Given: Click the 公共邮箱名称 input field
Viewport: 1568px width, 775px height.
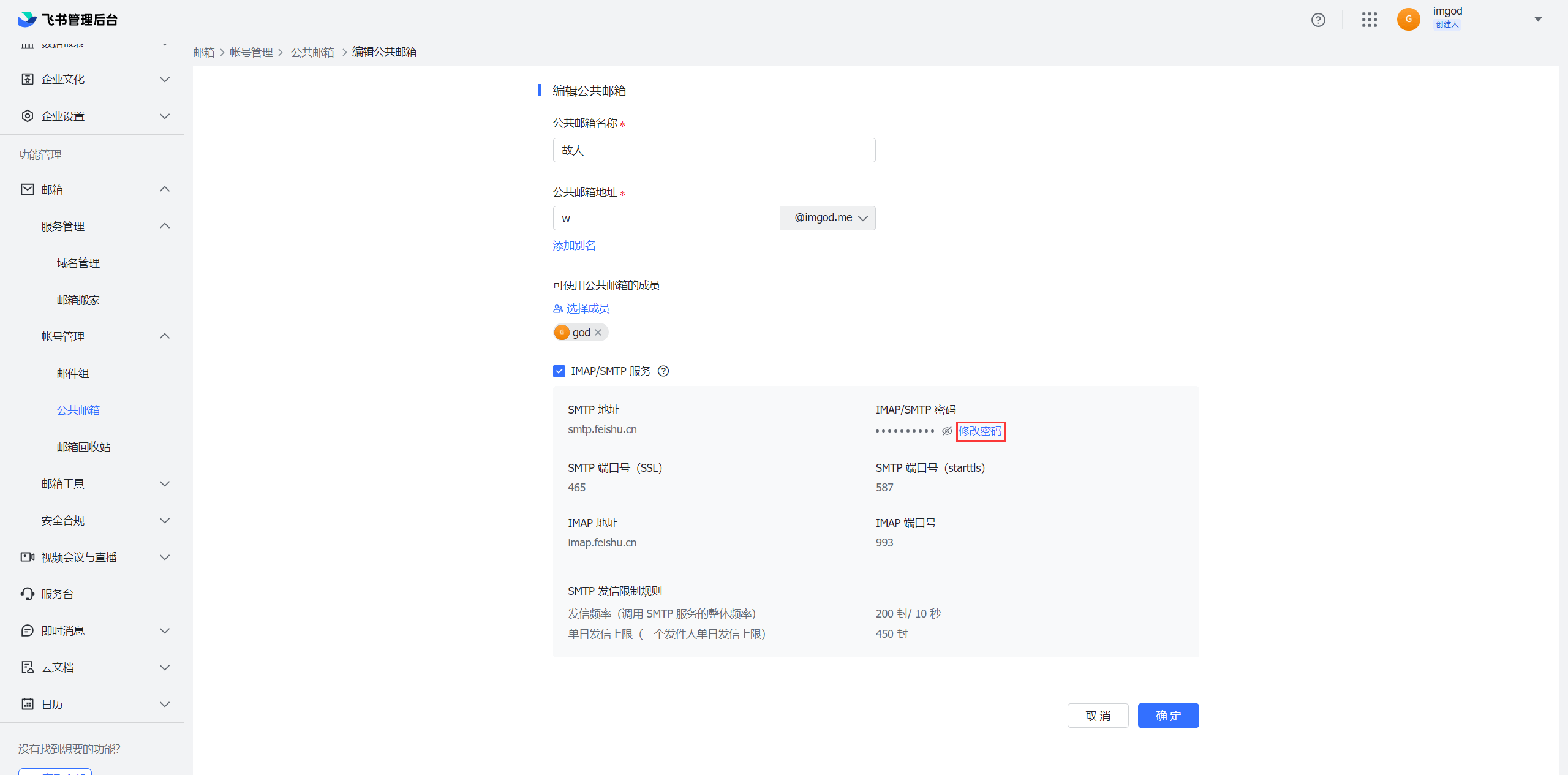Looking at the screenshot, I should pyautogui.click(x=714, y=150).
